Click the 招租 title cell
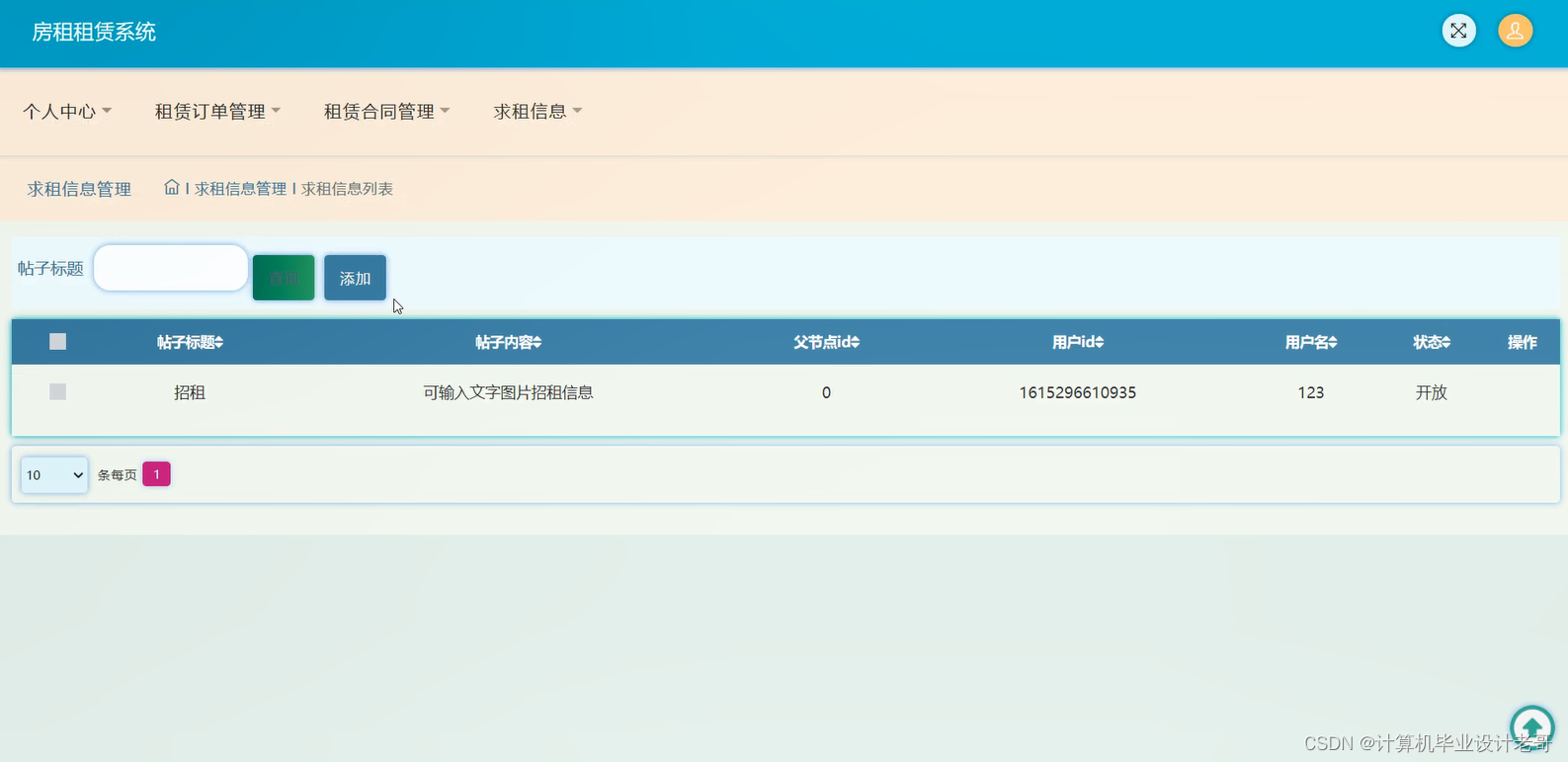This screenshot has height=762, width=1568. pyautogui.click(x=190, y=392)
